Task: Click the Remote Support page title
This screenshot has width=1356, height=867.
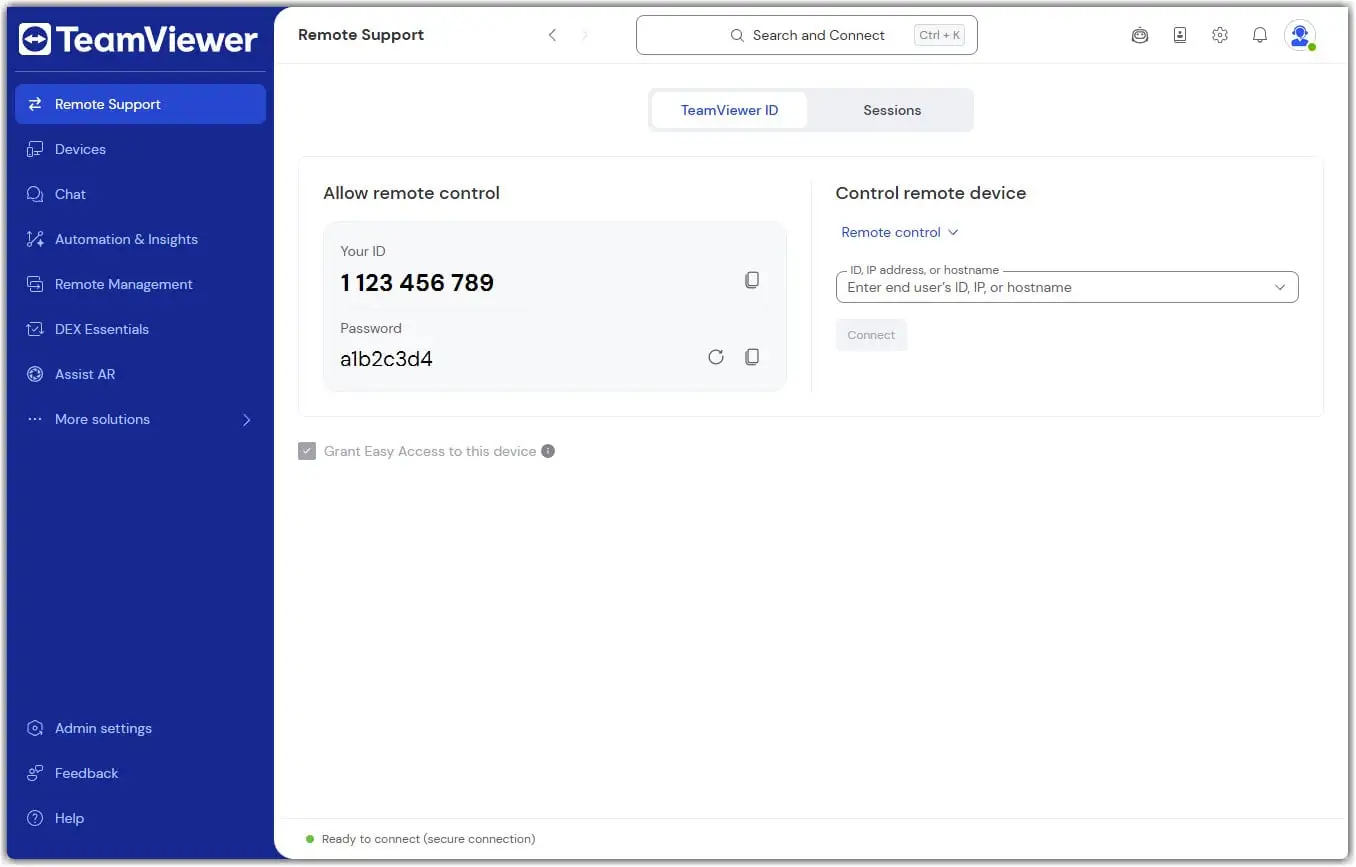Action: 361,35
